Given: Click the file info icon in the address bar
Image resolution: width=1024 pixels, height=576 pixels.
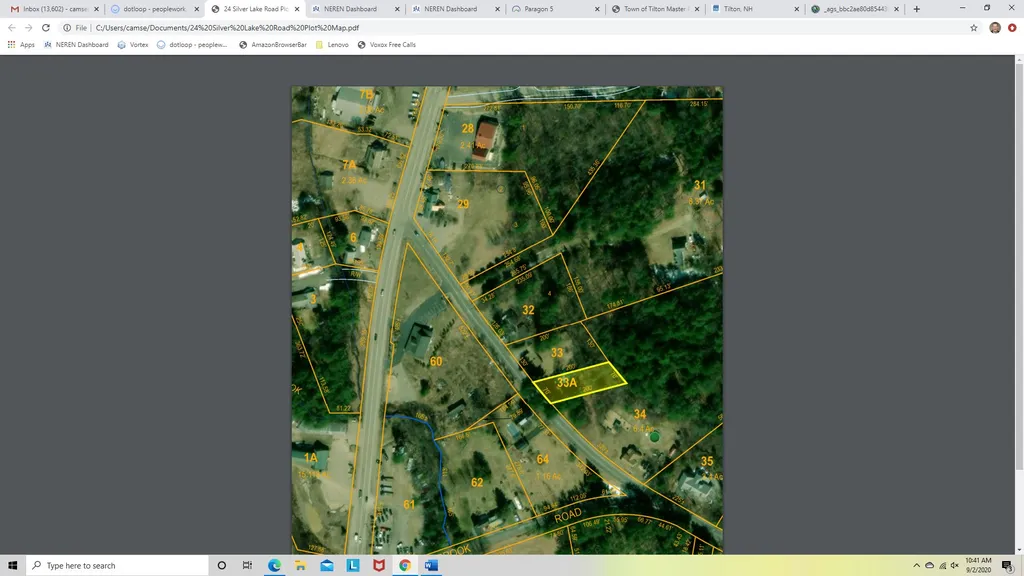Looking at the screenshot, I should tap(67, 28).
